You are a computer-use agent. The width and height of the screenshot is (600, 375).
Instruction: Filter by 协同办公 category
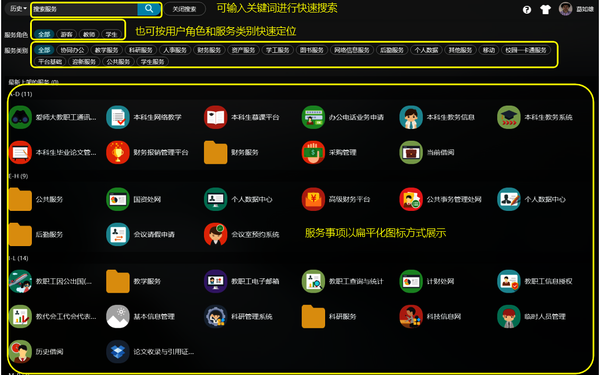point(72,50)
